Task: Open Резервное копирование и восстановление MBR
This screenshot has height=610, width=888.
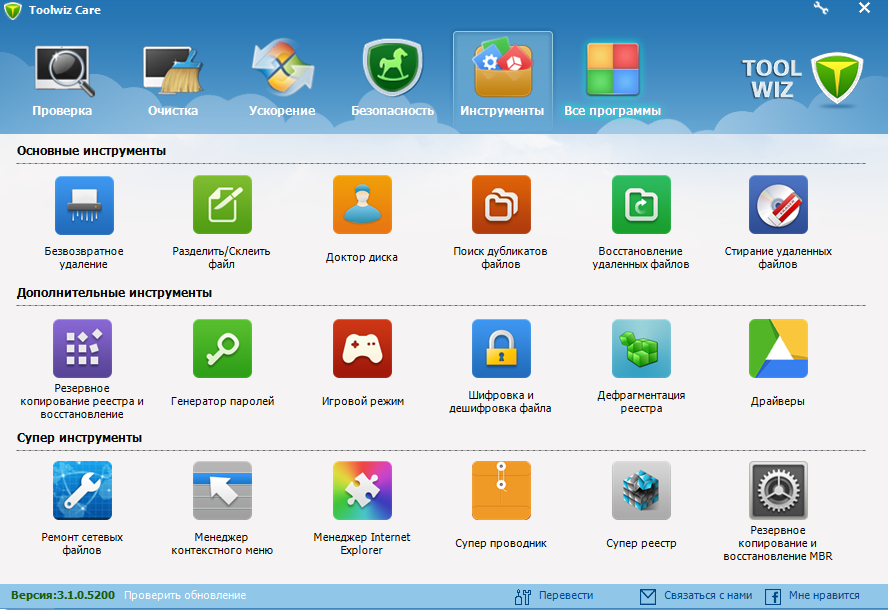Action: (x=778, y=491)
